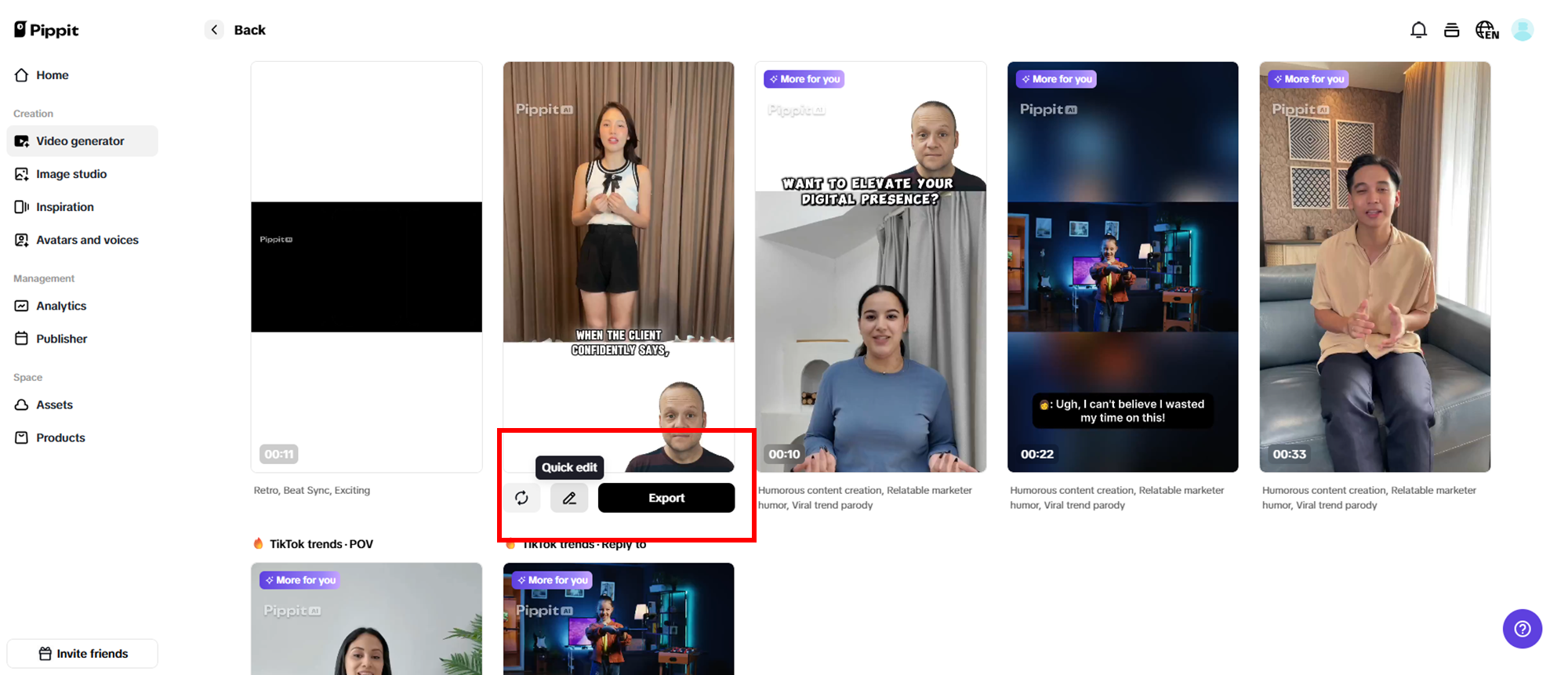Click the Home house icon
The image size is (1568, 675).
pyautogui.click(x=22, y=75)
